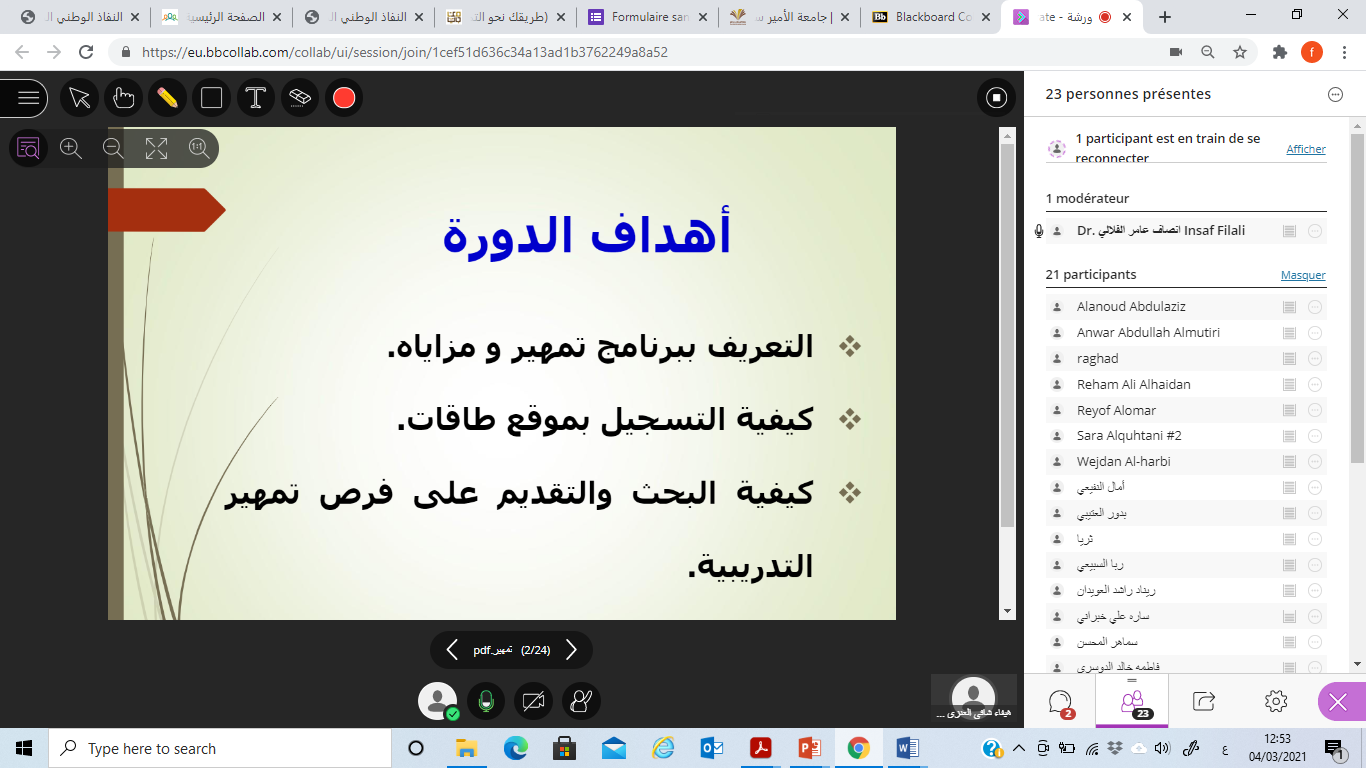The image size is (1366, 768).
Task: Select the Text annotation tool
Action: tap(256, 98)
